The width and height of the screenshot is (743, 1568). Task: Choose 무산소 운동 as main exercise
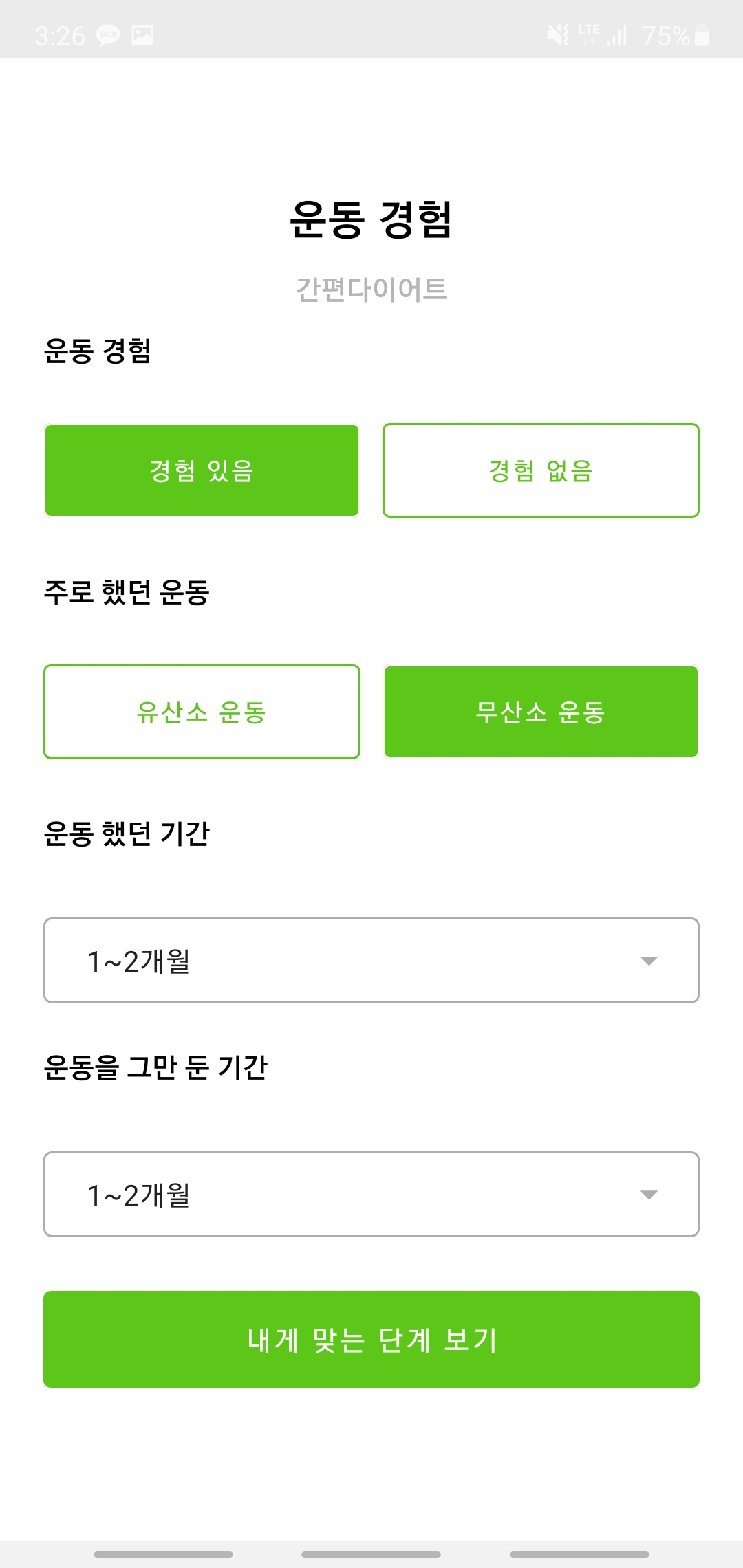[541, 712]
